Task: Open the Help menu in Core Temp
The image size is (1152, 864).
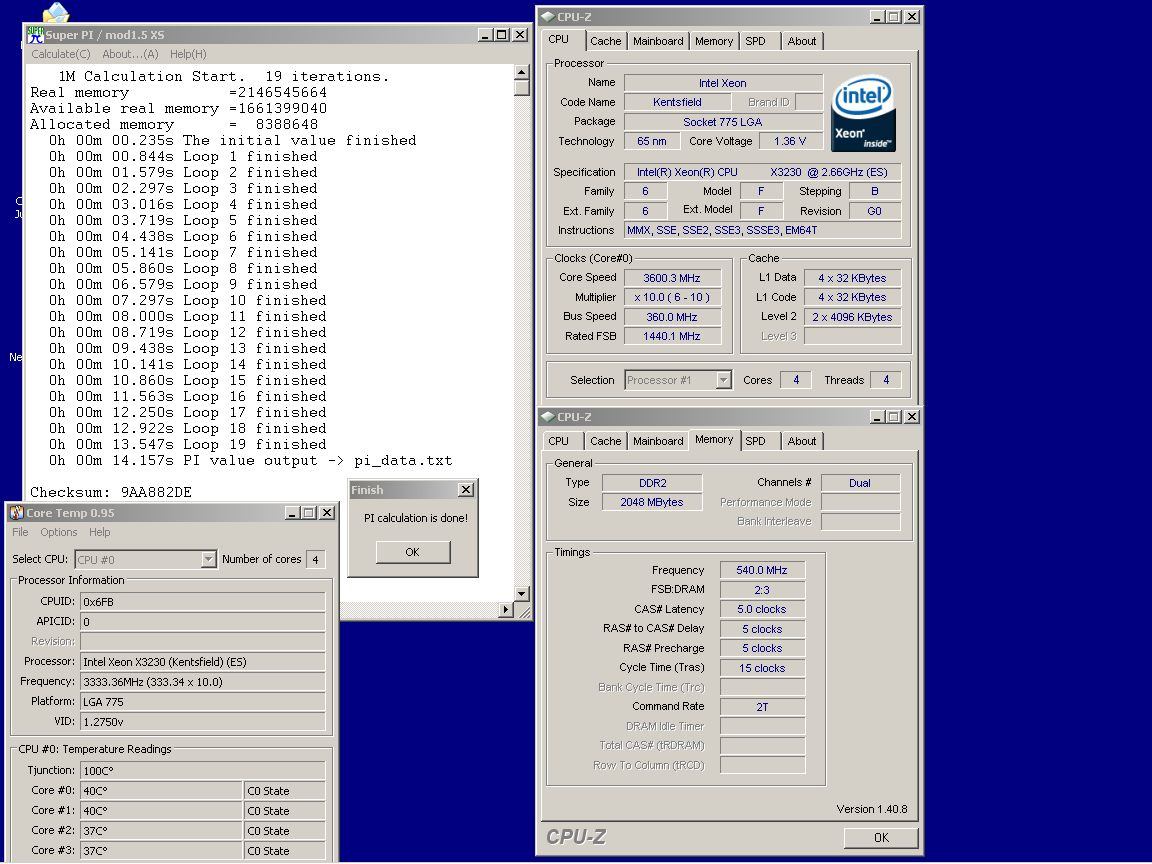Action: point(100,532)
